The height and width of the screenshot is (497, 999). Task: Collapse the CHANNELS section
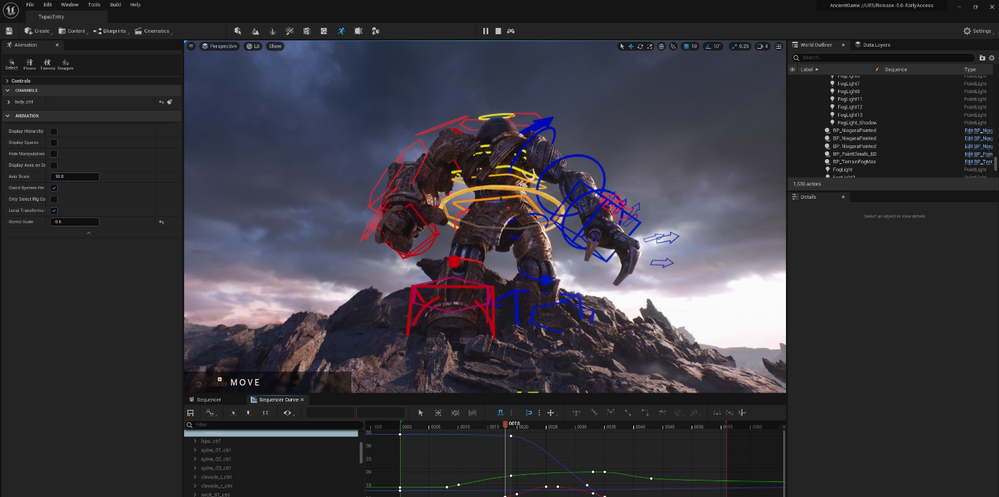(x=7, y=90)
